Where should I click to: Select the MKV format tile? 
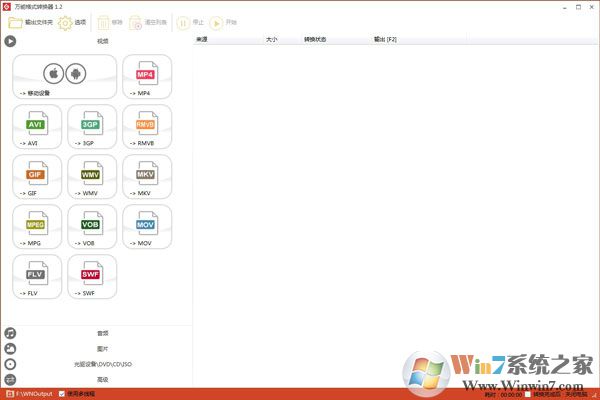[146, 177]
